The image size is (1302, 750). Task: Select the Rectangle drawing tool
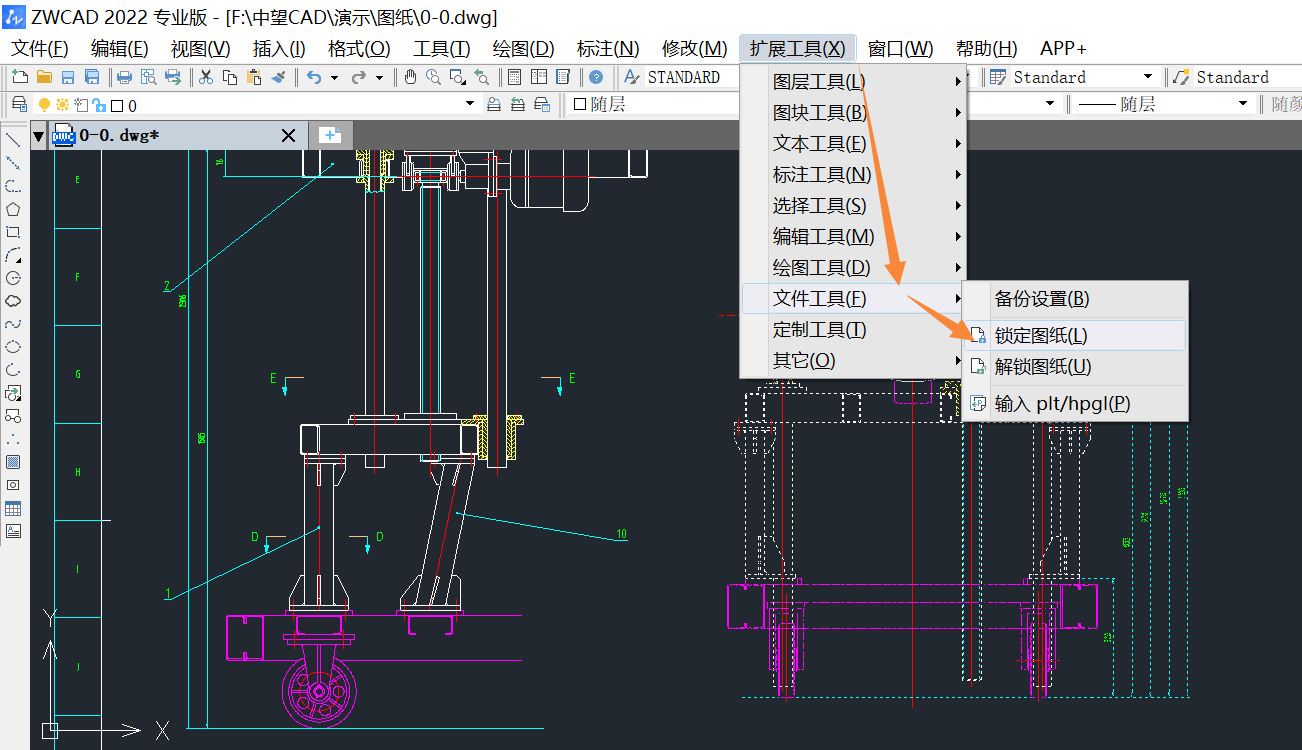(x=13, y=232)
